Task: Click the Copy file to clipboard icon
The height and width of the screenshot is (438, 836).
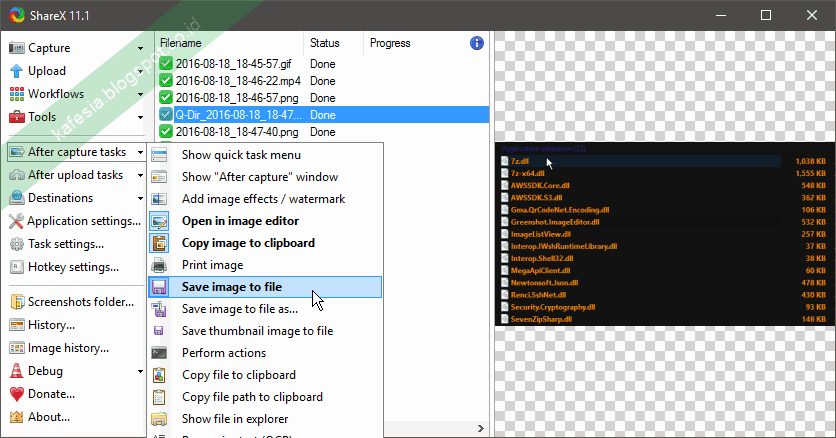Action: [159, 375]
